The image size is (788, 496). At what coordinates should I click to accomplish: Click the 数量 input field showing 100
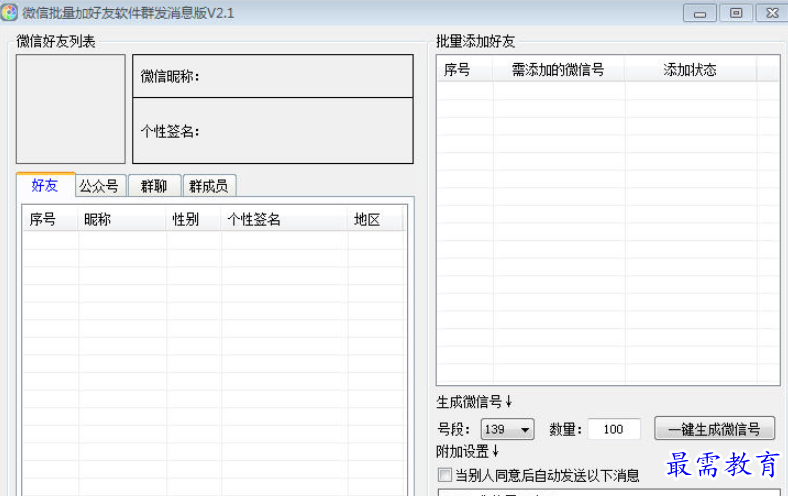[614, 429]
